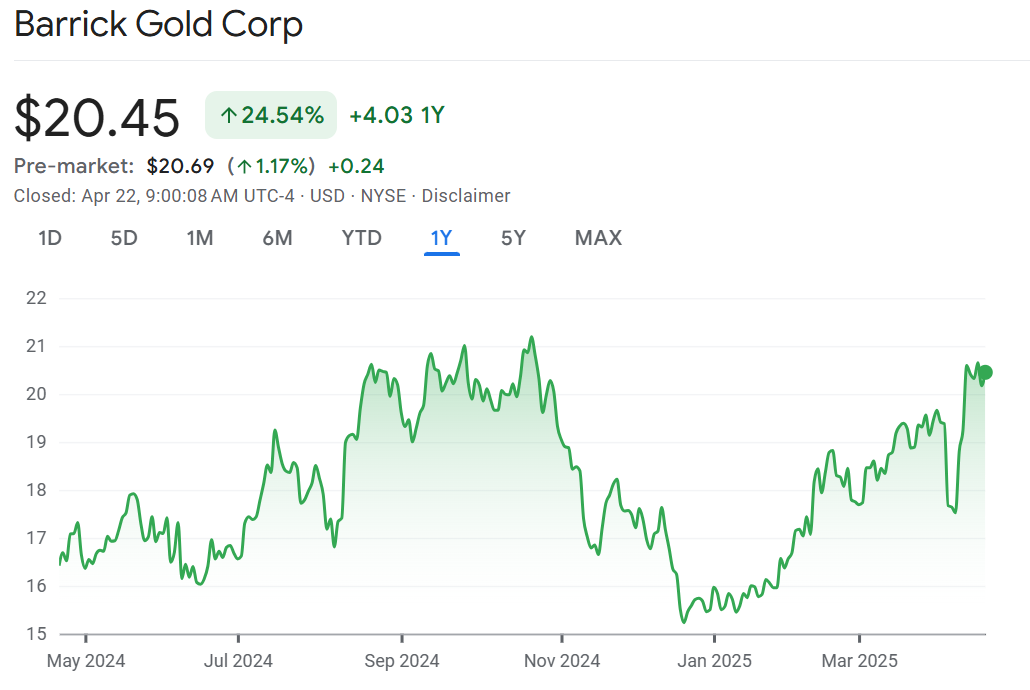
Task: Click the Barrick Gold Corp title
Action: coord(158,25)
